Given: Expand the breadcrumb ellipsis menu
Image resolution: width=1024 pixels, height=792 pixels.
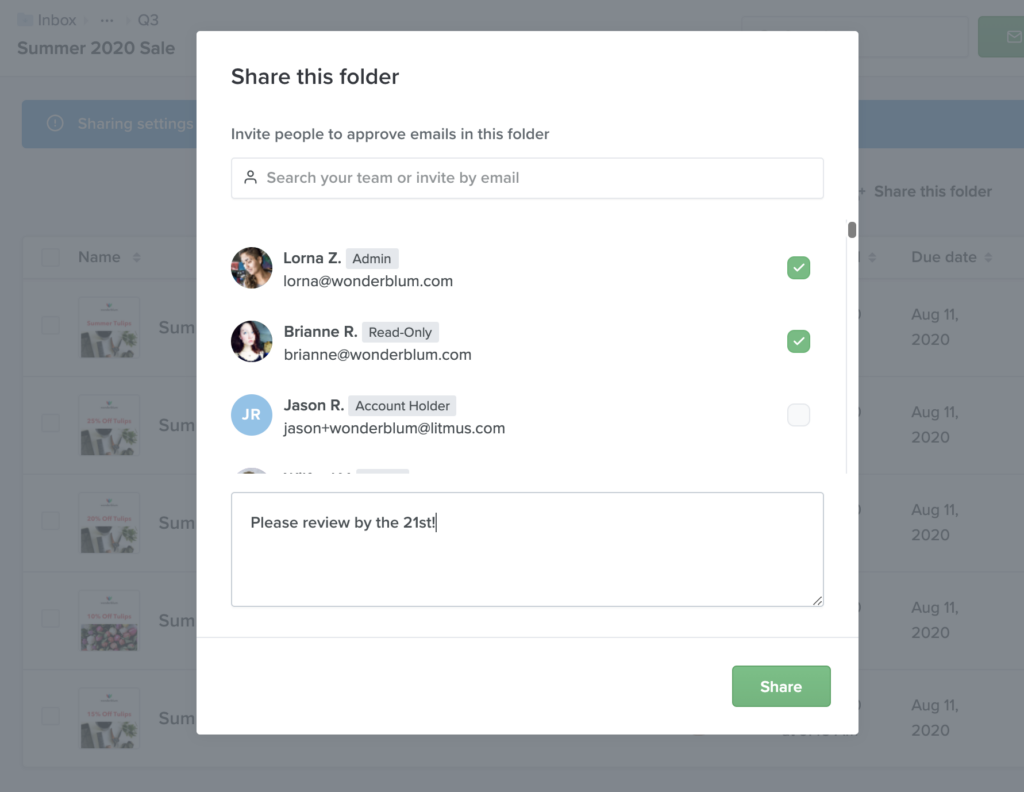Looking at the screenshot, I should point(106,19).
